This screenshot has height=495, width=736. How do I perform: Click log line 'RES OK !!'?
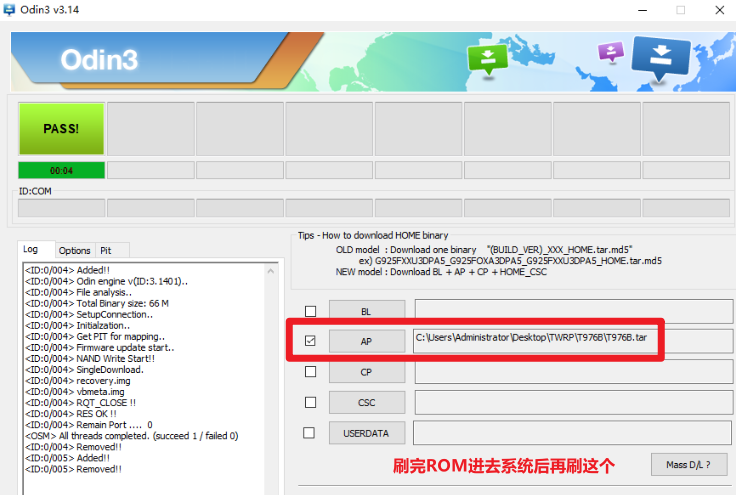point(71,414)
